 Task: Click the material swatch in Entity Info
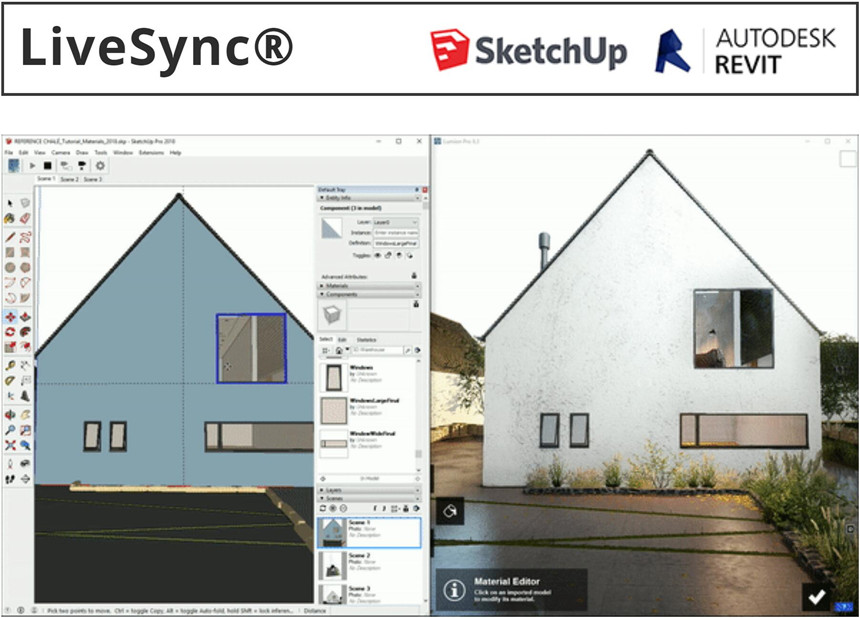(x=331, y=228)
